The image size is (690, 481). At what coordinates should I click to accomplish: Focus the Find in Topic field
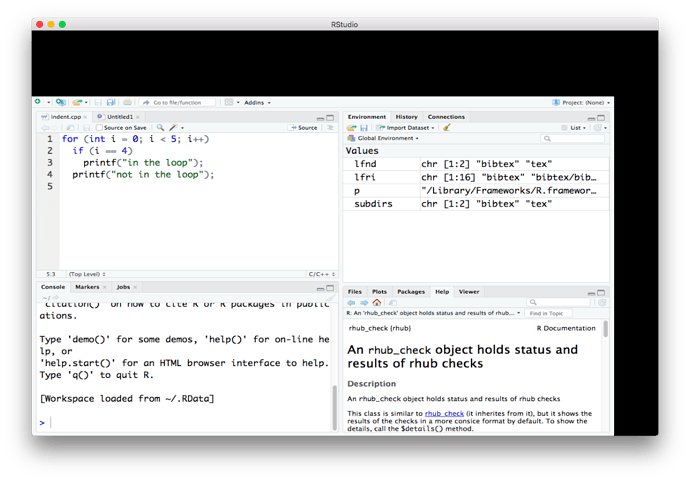click(550, 313)
